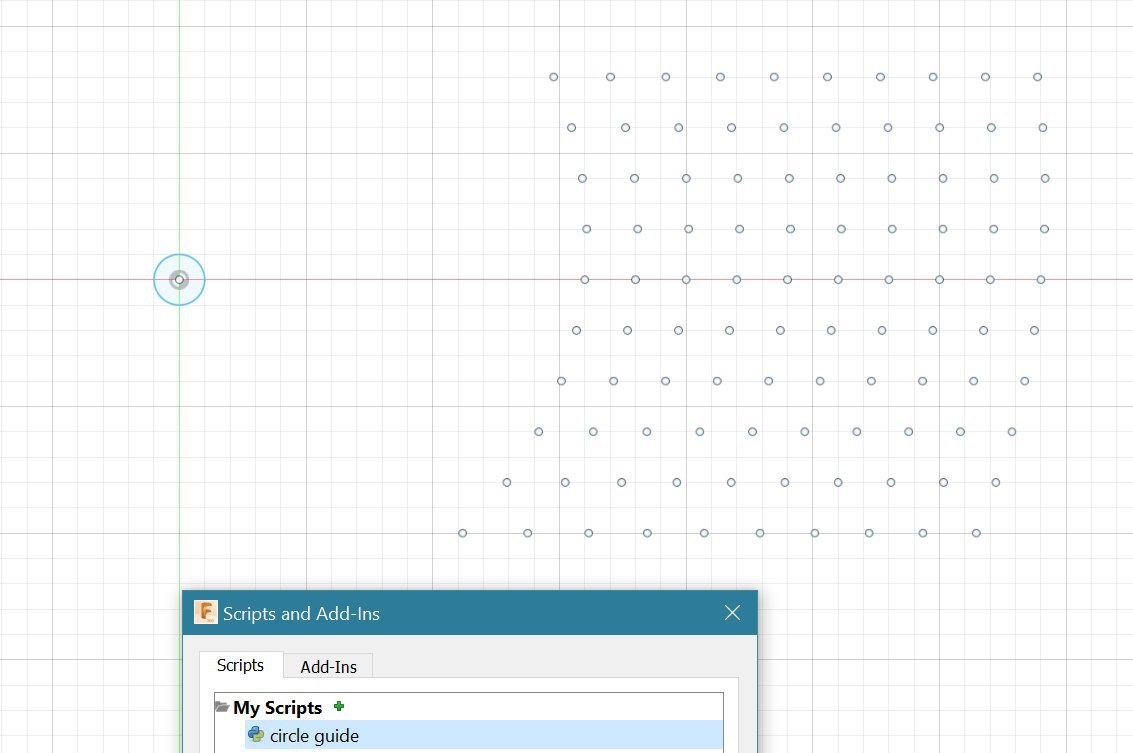This screenshot has width=1133, height=753.
Task: Select the large blue circle at the sketch origin
Action: tap(179, 280)
